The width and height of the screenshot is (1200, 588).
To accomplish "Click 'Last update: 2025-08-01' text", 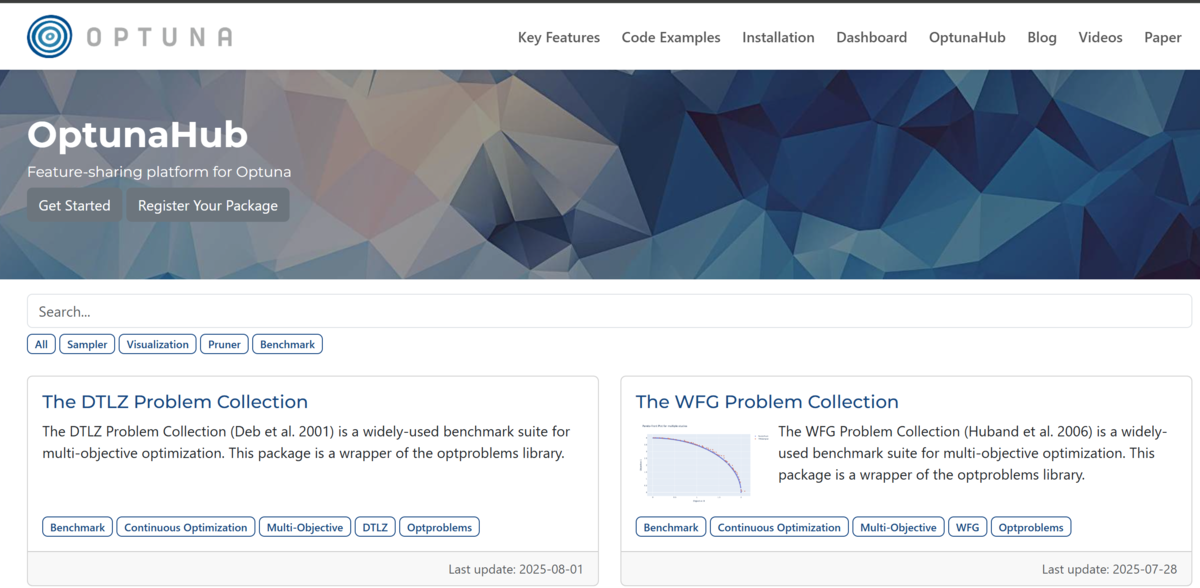I will point(515,569).
